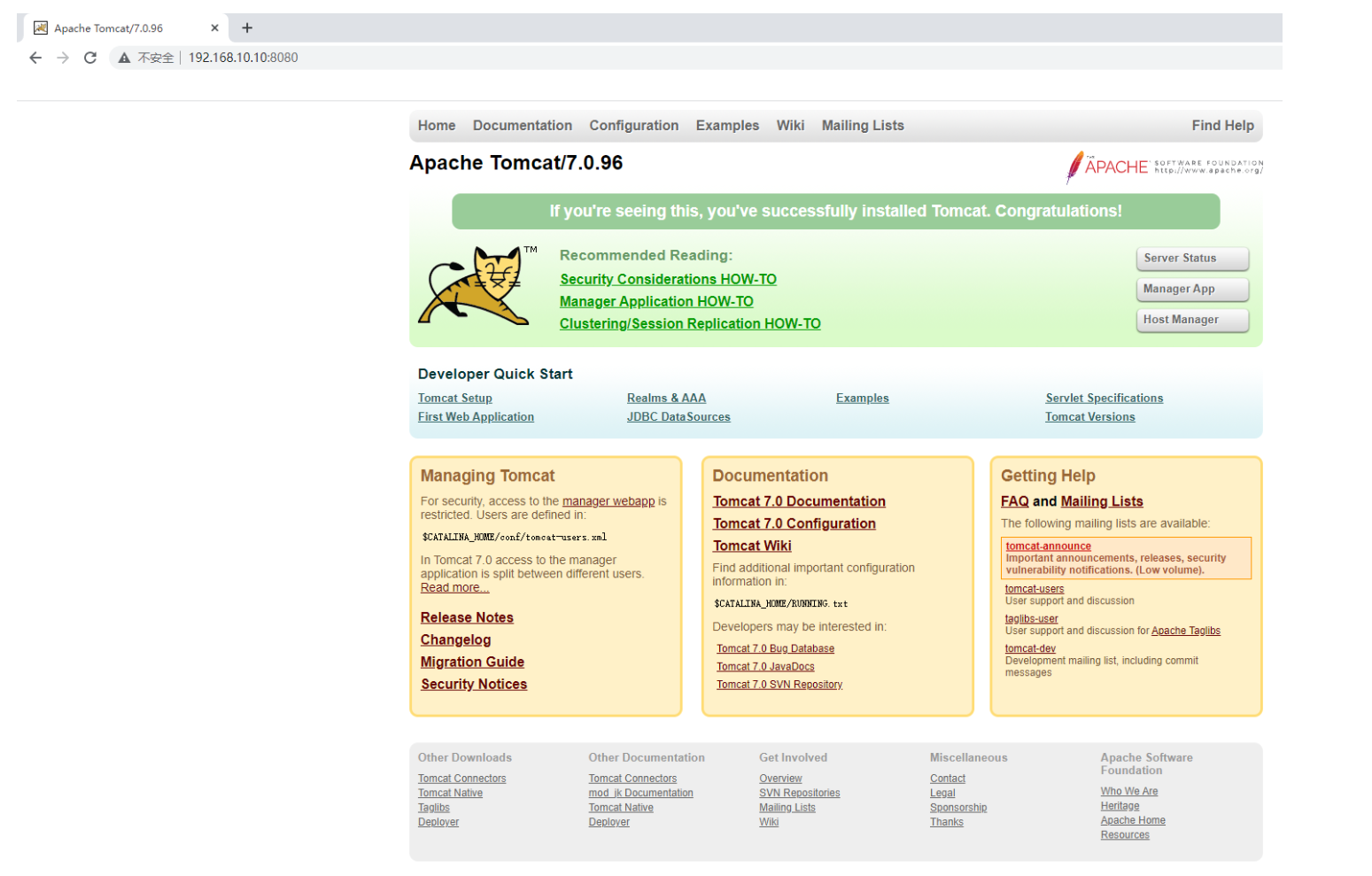Open Home in the navigation bar
This screenshot has width=1372, height=876.
(x=437, y=126)
